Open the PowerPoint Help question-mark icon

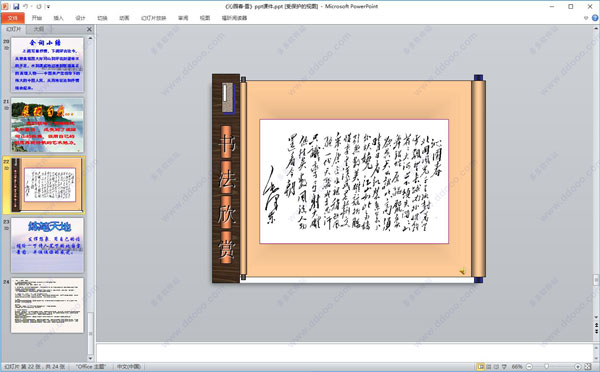click(595, 18)
